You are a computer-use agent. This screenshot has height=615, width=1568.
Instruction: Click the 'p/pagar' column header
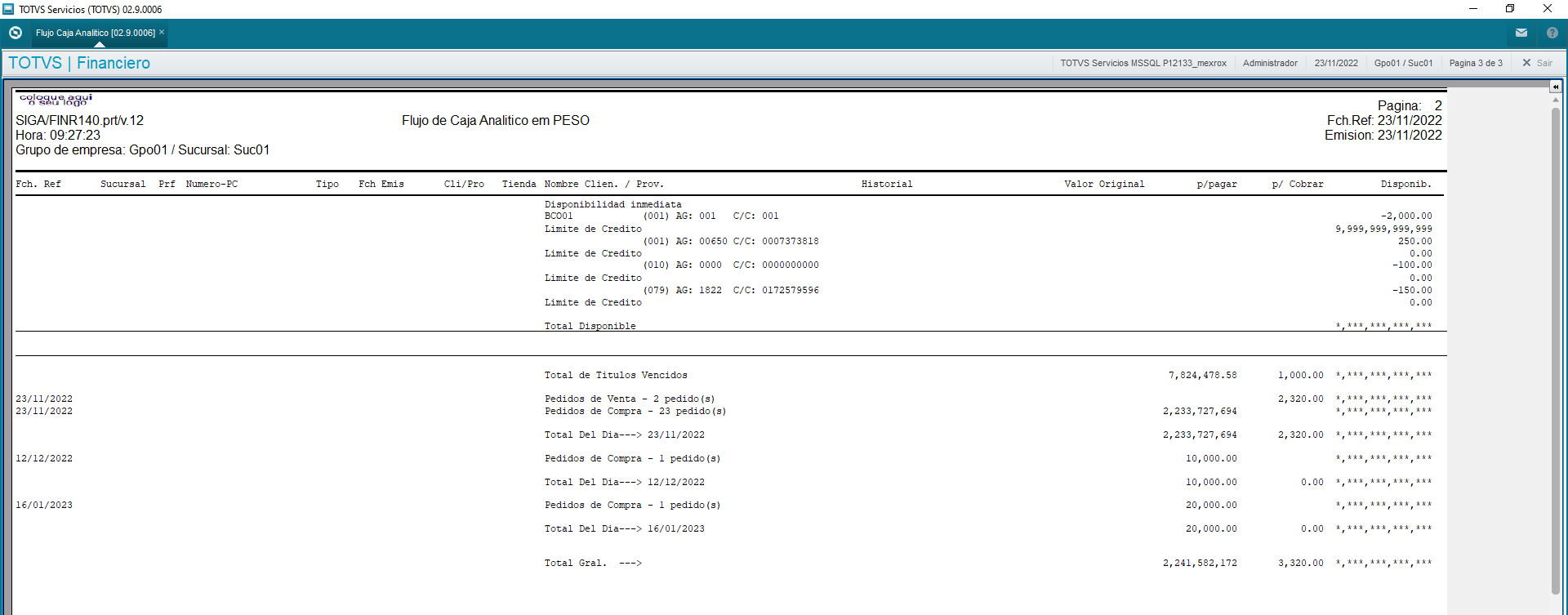pos(1217,184)
